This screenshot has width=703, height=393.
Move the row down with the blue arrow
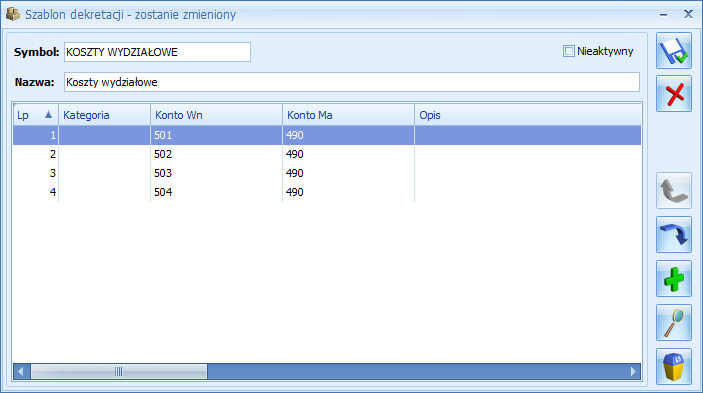click(x=673, y=234)
